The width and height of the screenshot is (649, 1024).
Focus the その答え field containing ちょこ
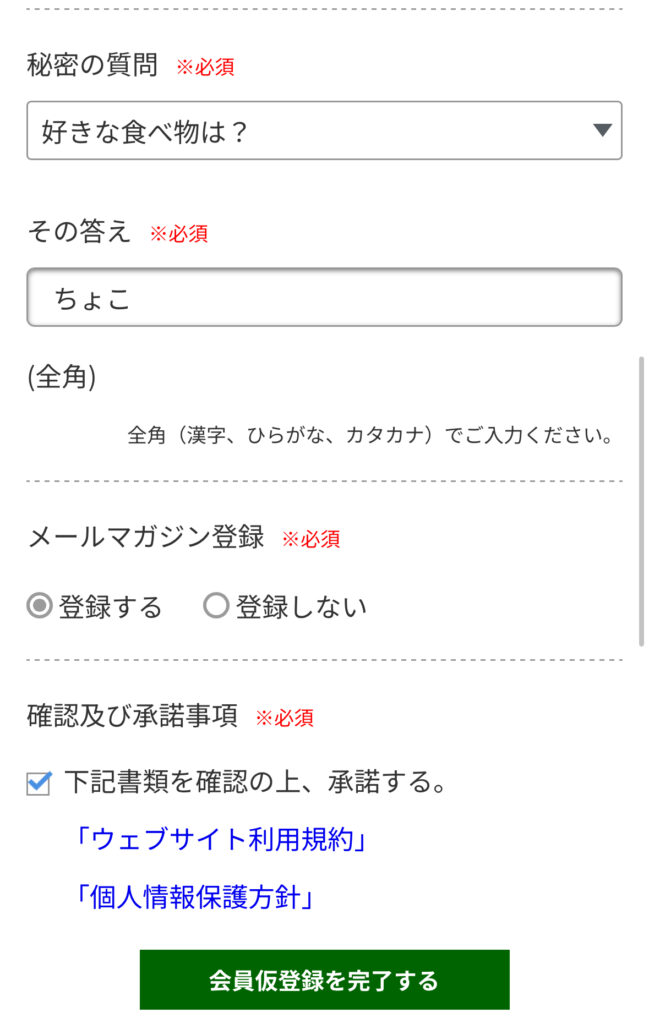(324, 297)
